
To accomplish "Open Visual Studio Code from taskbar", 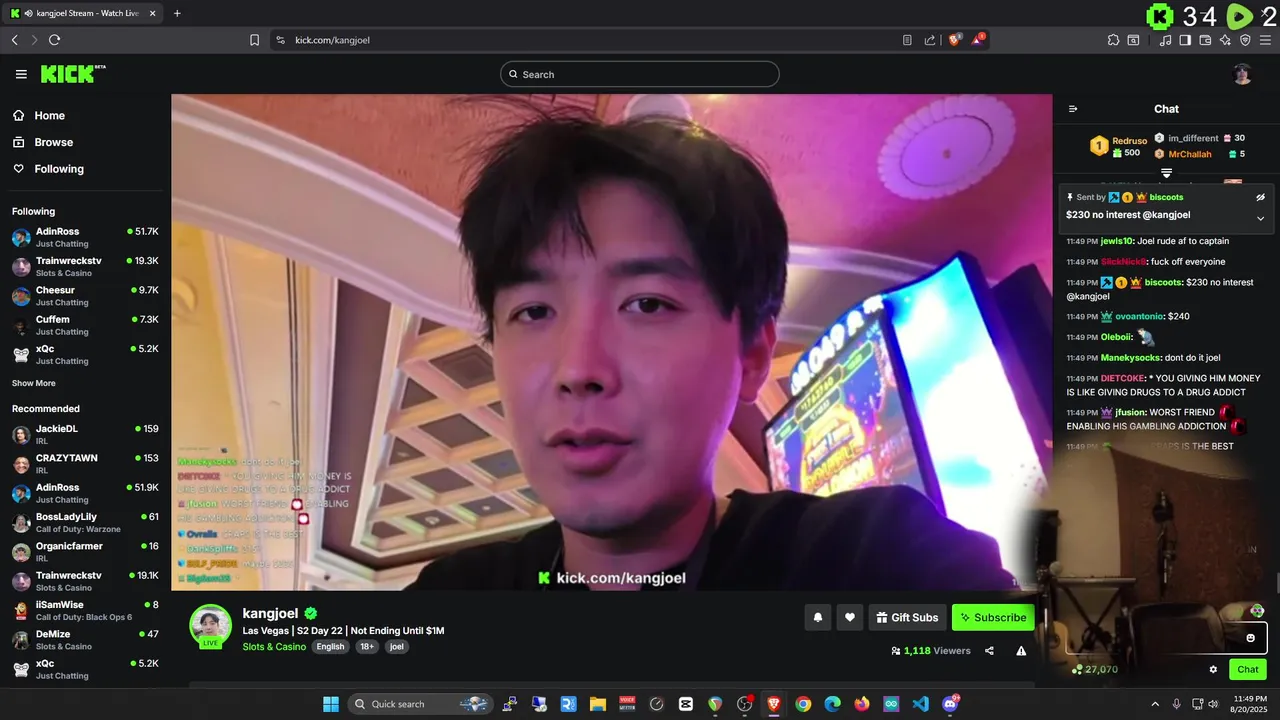I will click(921, 704).
